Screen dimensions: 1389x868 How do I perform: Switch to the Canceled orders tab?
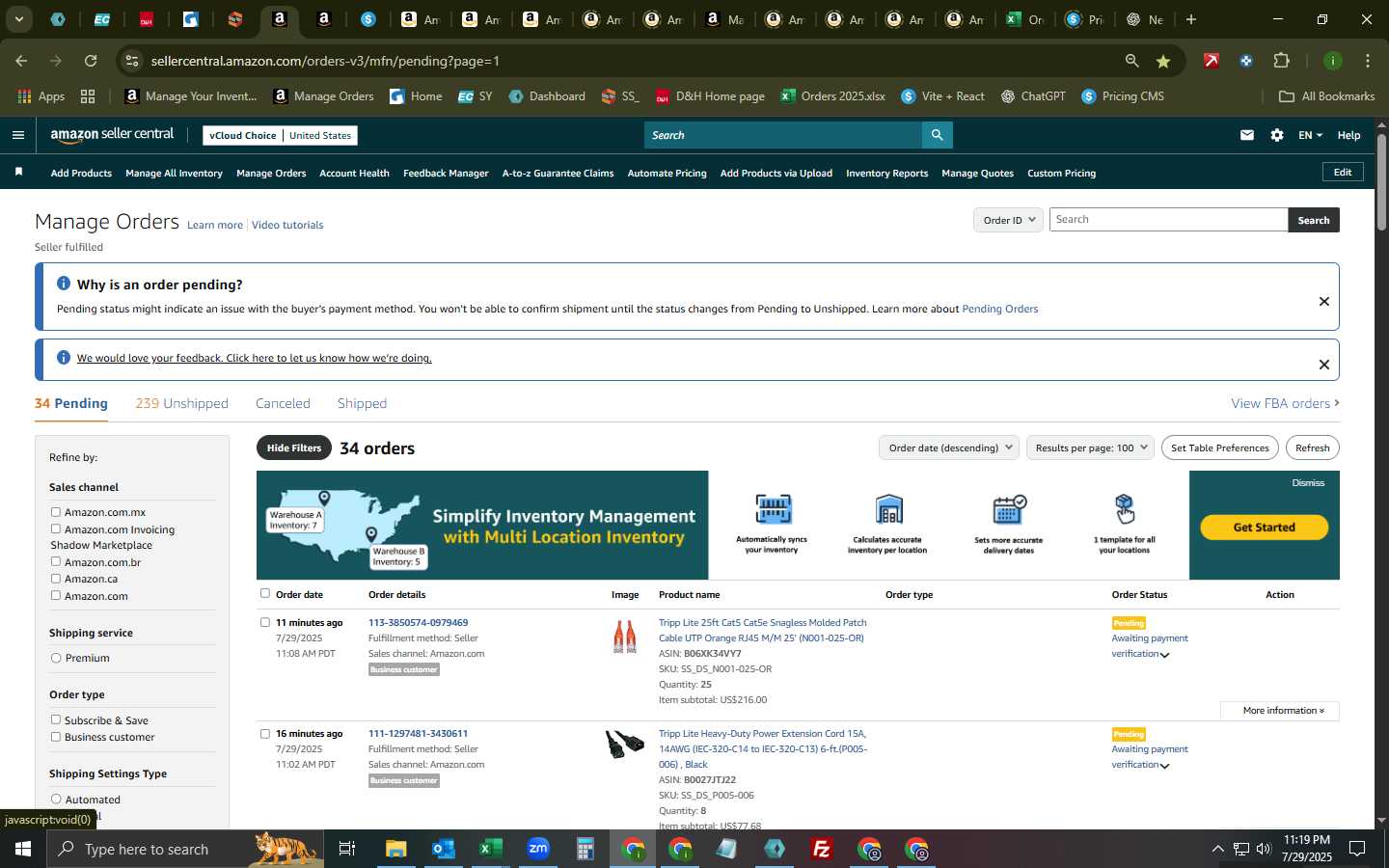(x=283, y=403)
